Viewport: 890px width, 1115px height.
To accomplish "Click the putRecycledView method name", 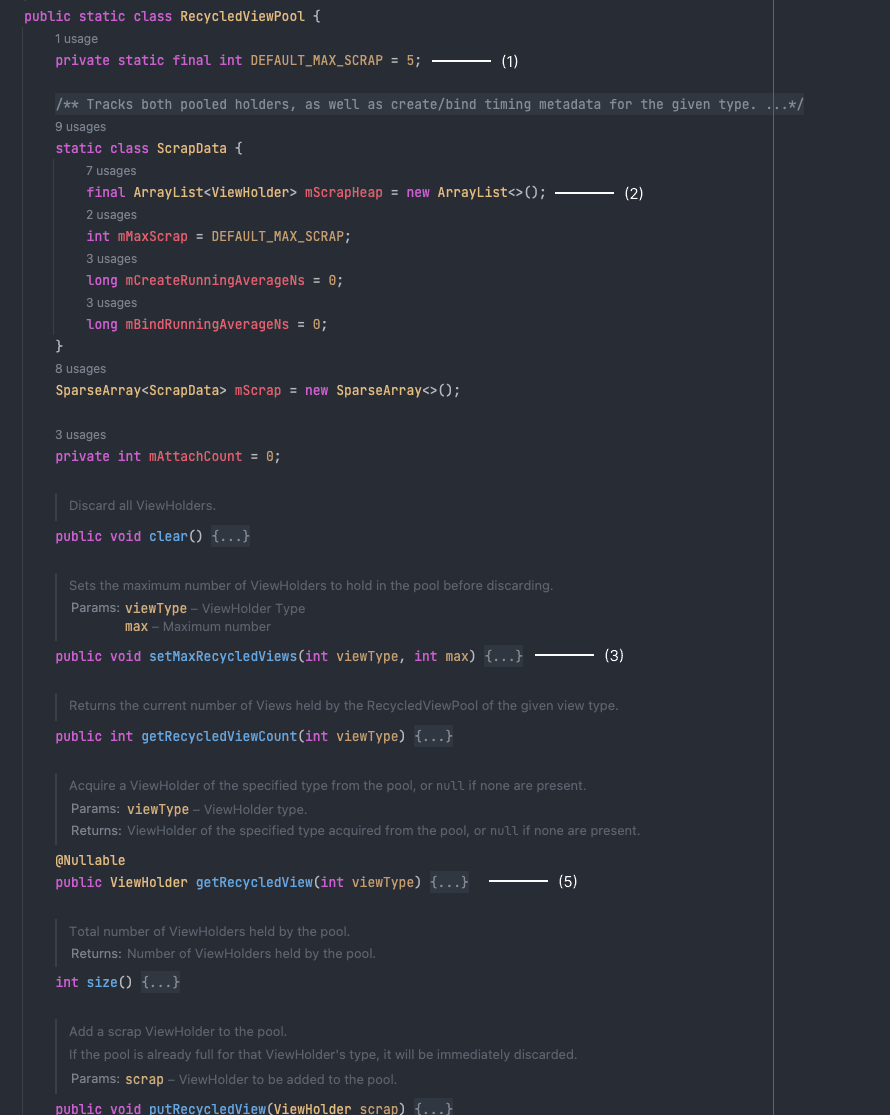I will (x=208, y=1108).
